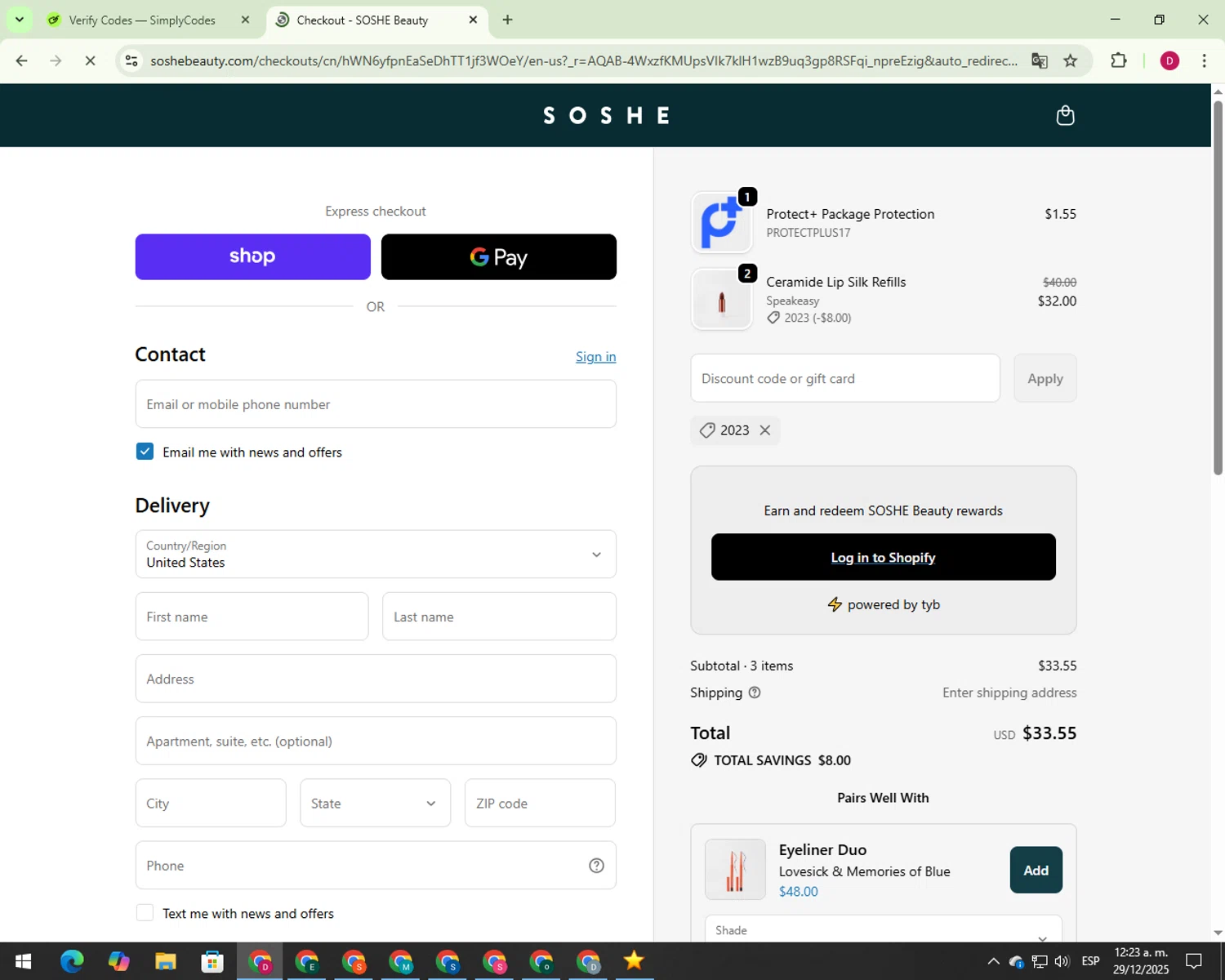Viewport: 1225px width, 980px height.
Task: Click the Address input field
Action: click(376, 679)
